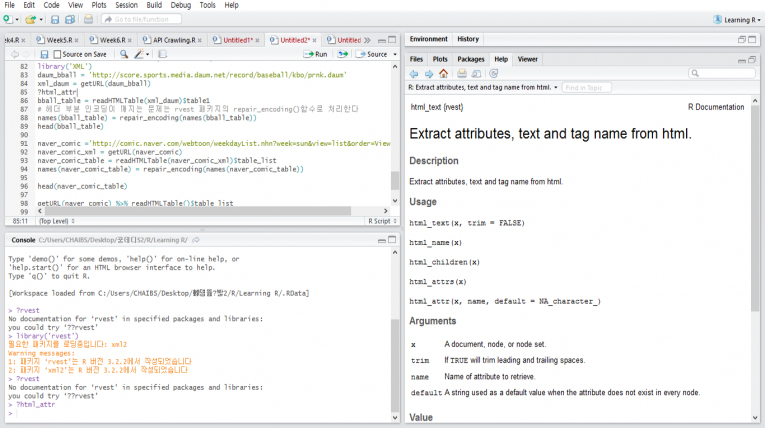
Task: Go back in Help pane history
Action: (414, 73)
